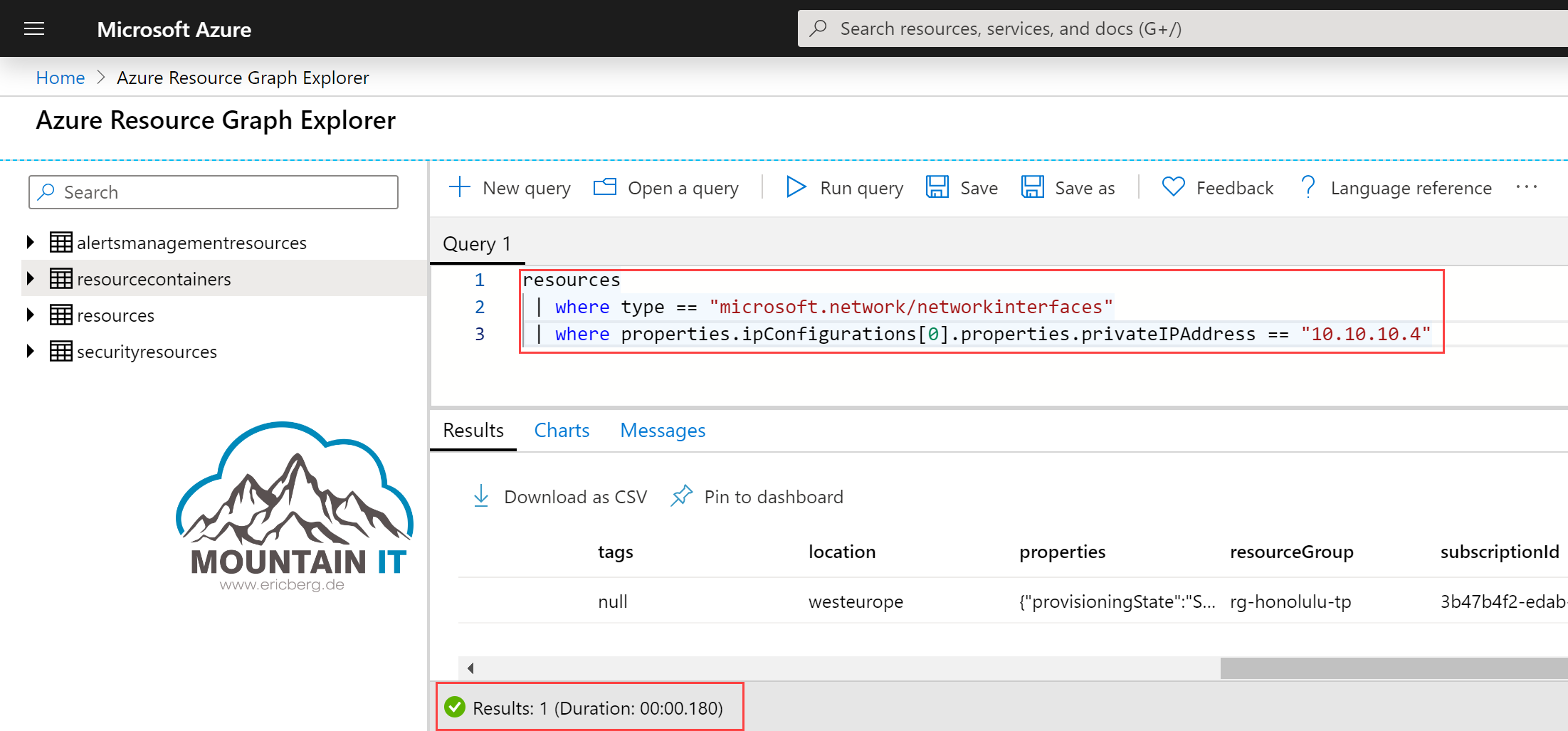
Task: Expand the securityresources table node
Action: click(30, 351)
